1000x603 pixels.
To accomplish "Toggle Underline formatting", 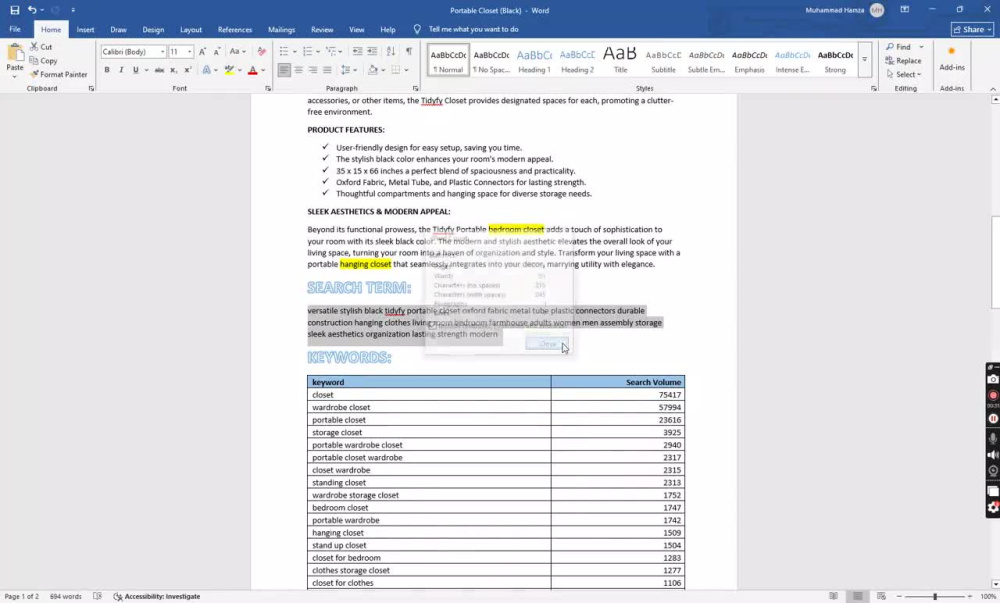I will click(135, 70).
